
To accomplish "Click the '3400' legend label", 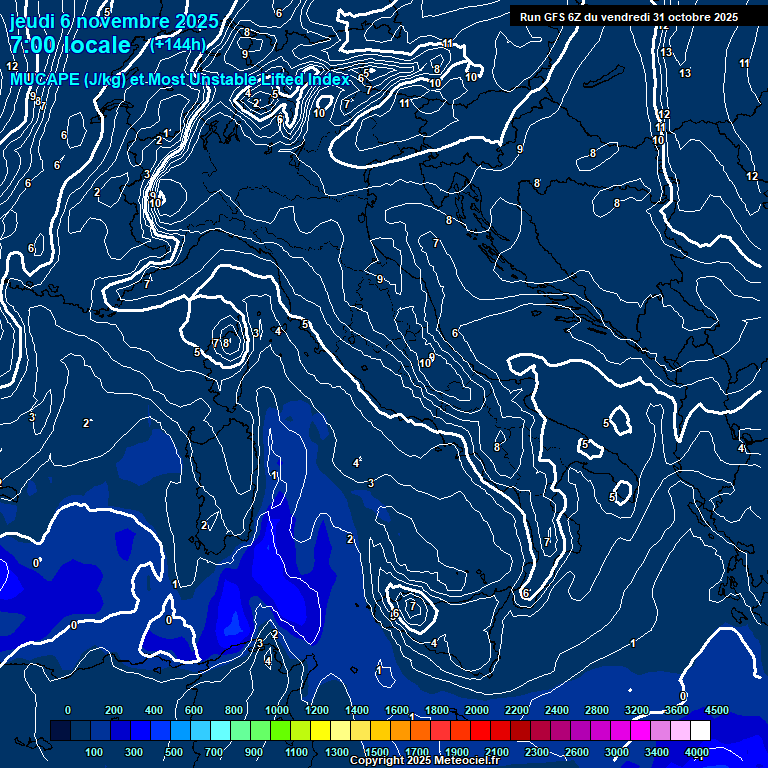I will (x=657, y=752).
